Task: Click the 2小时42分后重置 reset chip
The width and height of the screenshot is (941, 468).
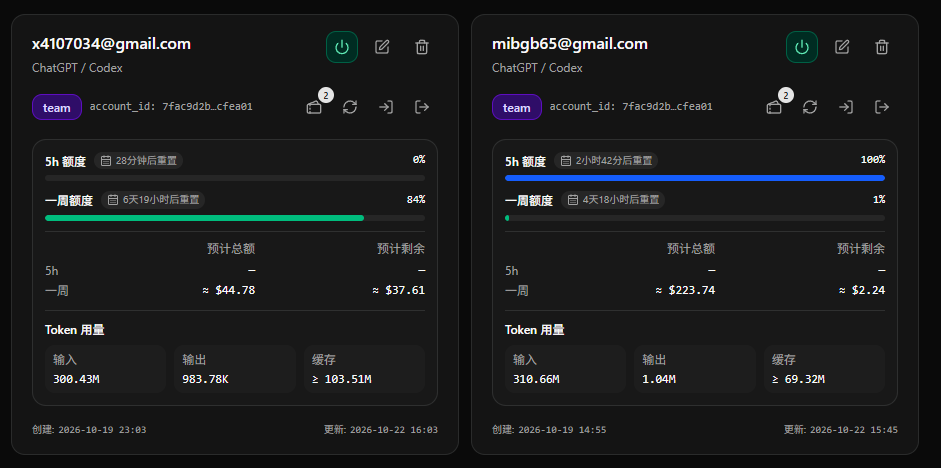Action: [606, 161]
